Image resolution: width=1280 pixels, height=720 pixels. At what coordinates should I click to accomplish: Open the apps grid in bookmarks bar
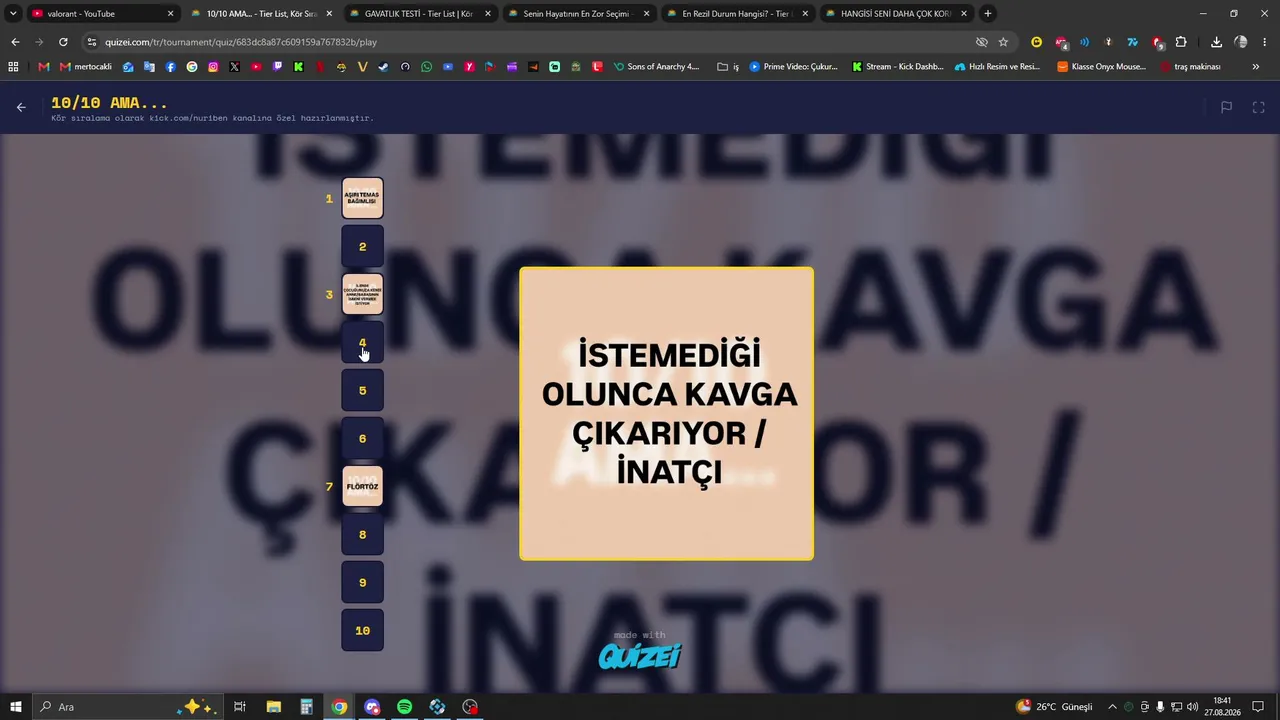pyautogui.click(x=13, y=67)
